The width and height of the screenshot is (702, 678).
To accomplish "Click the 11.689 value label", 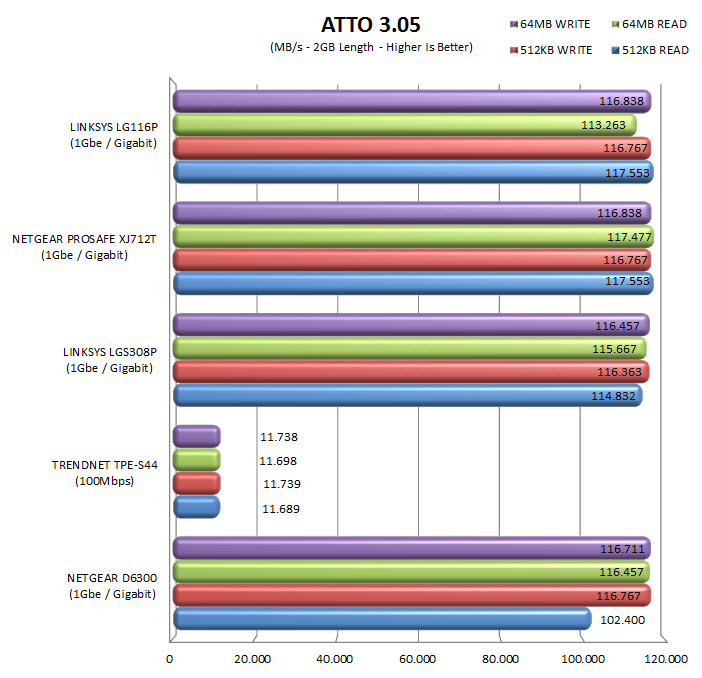I will click(x=281, y=509).
